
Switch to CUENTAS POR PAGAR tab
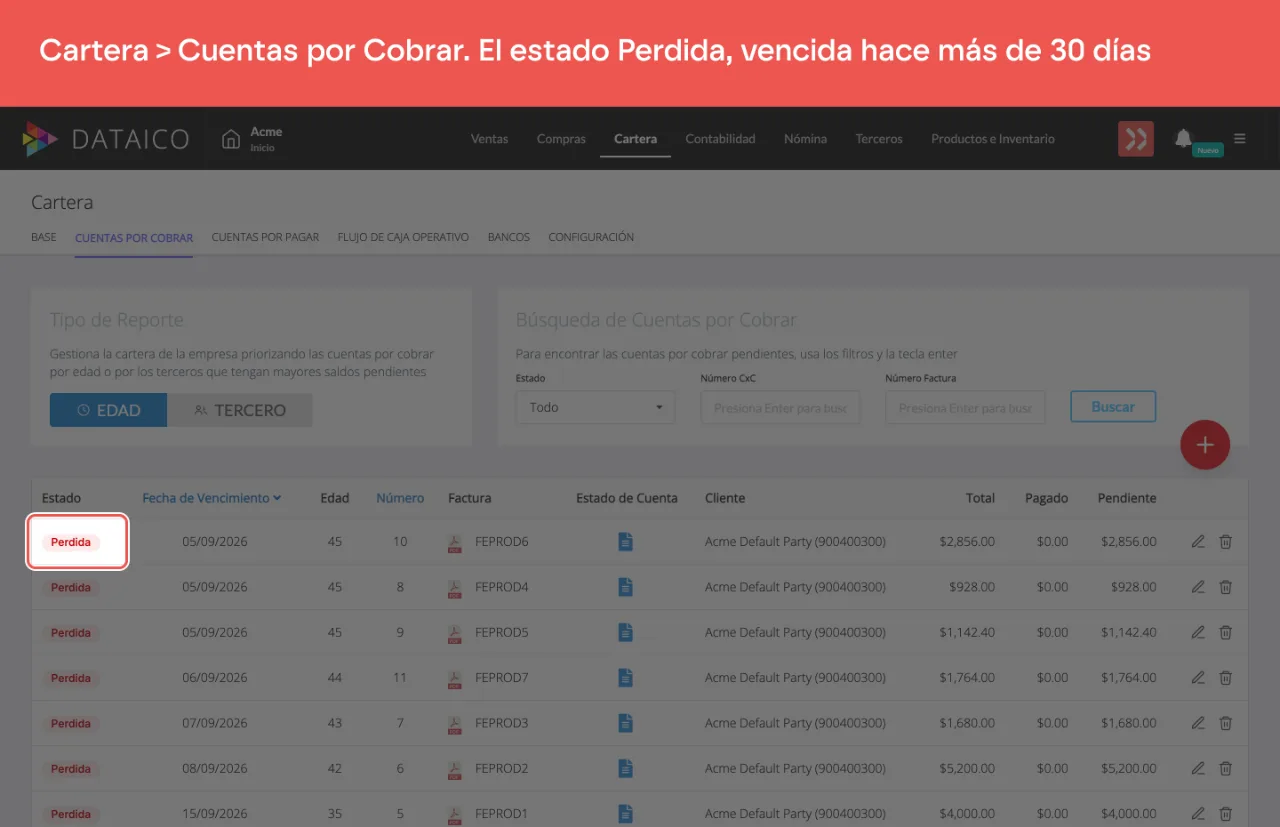pyautogui.click(x=265, y=238)
